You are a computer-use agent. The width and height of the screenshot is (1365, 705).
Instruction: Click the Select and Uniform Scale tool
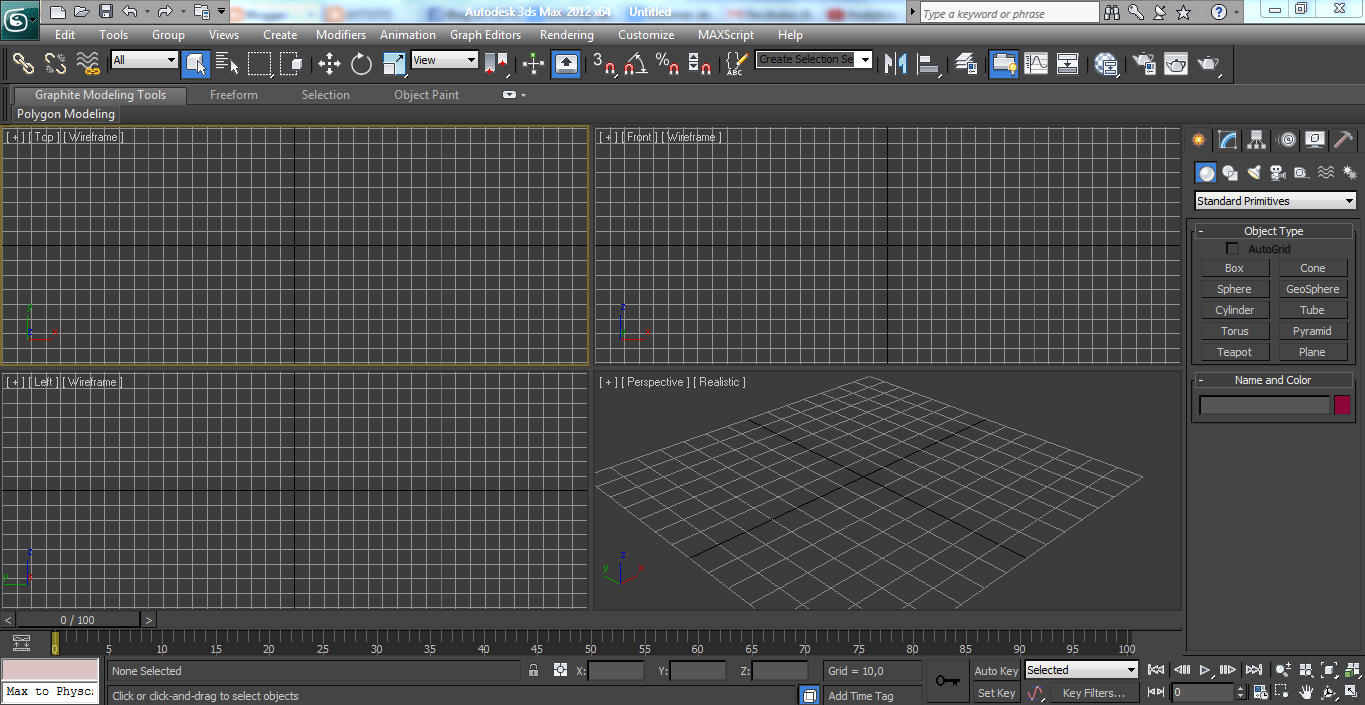[x=392, y=63]
